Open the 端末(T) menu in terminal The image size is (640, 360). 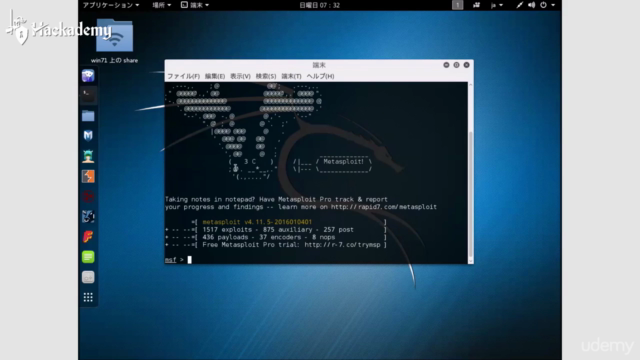pos(291,76)
